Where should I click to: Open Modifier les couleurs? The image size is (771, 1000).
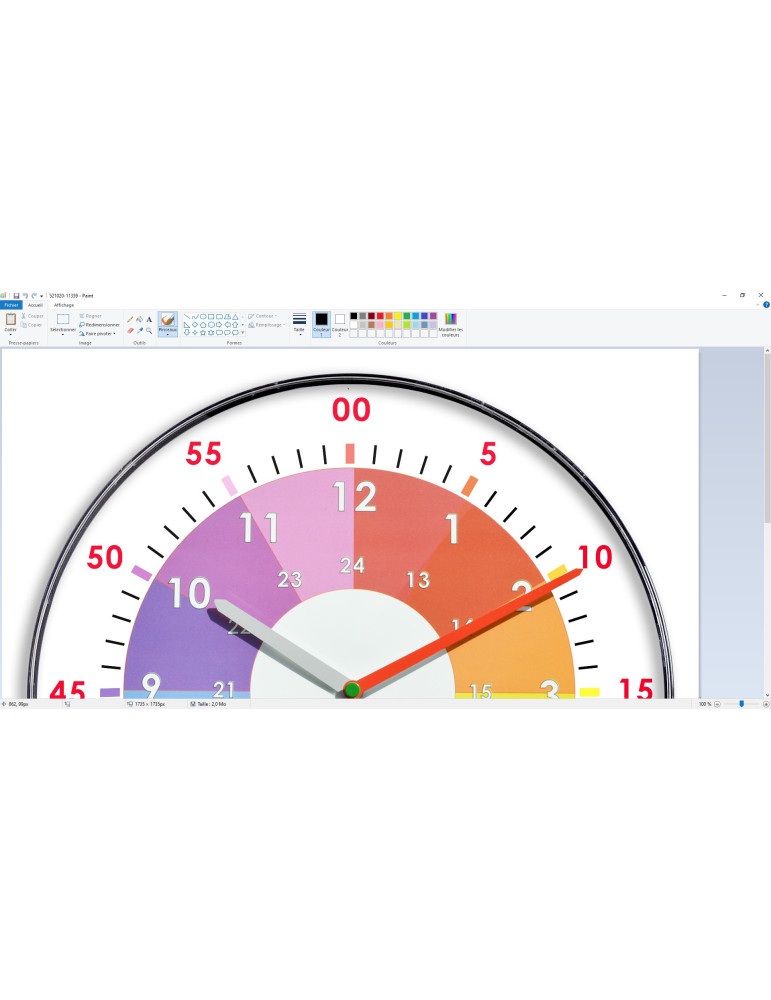point(450,324)
